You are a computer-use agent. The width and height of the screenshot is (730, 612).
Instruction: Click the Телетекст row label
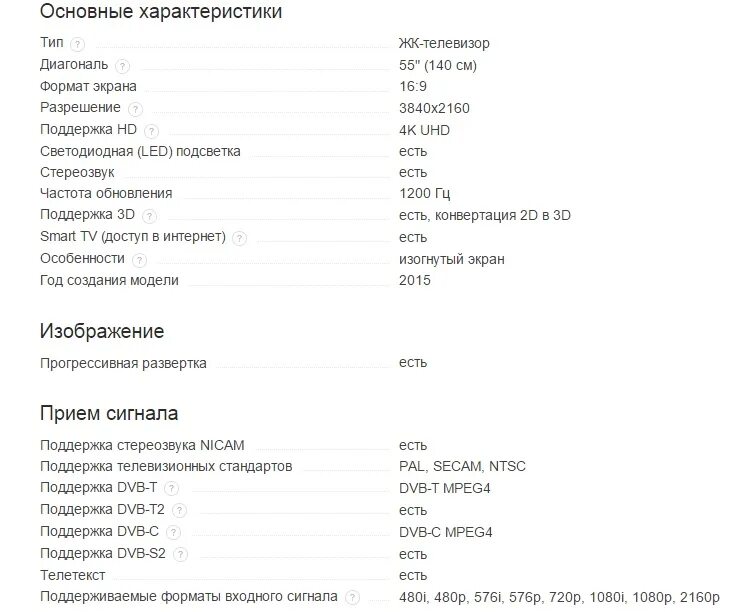point(73,576)
